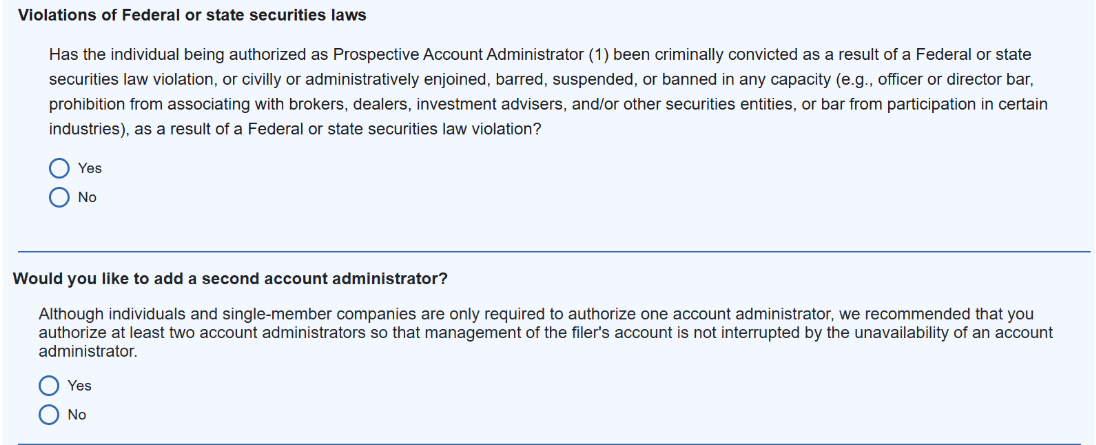
Task: Click the bottom divider line under second administrator section
Action: tap(550, 443)
